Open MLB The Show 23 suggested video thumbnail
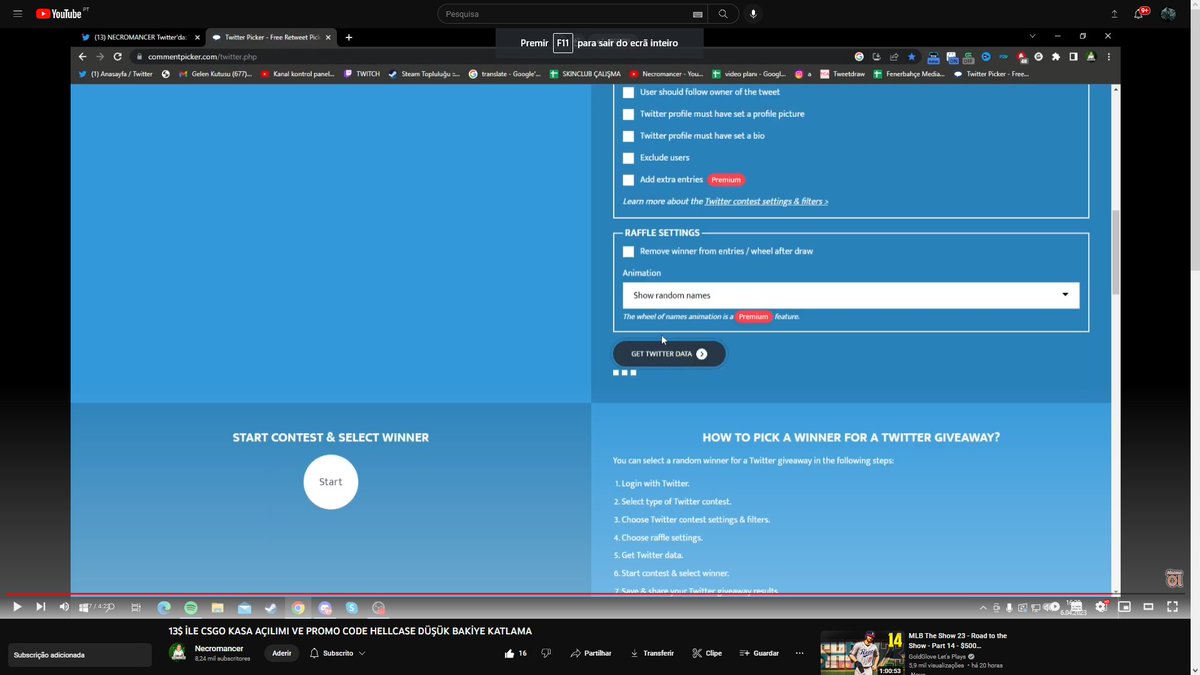The height and width of the screenshot is (675, 1200). (x=862, y=653)
